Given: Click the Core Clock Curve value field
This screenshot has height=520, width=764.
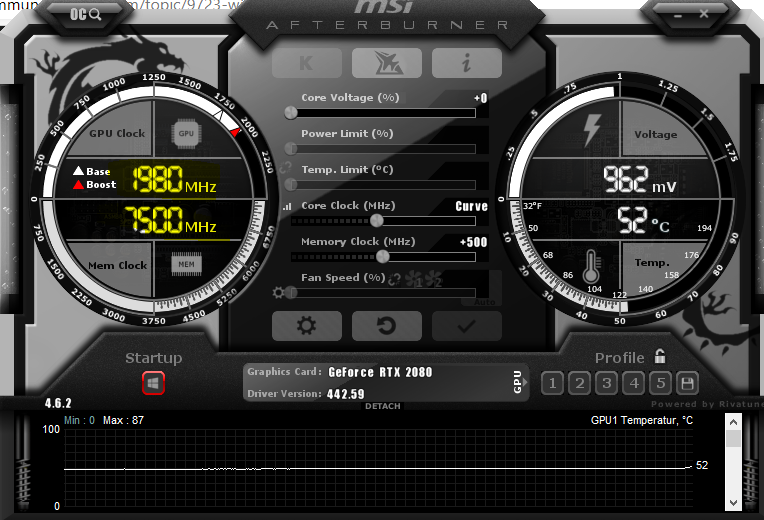Looking at the screenshot, I should (x=471, y=206).
